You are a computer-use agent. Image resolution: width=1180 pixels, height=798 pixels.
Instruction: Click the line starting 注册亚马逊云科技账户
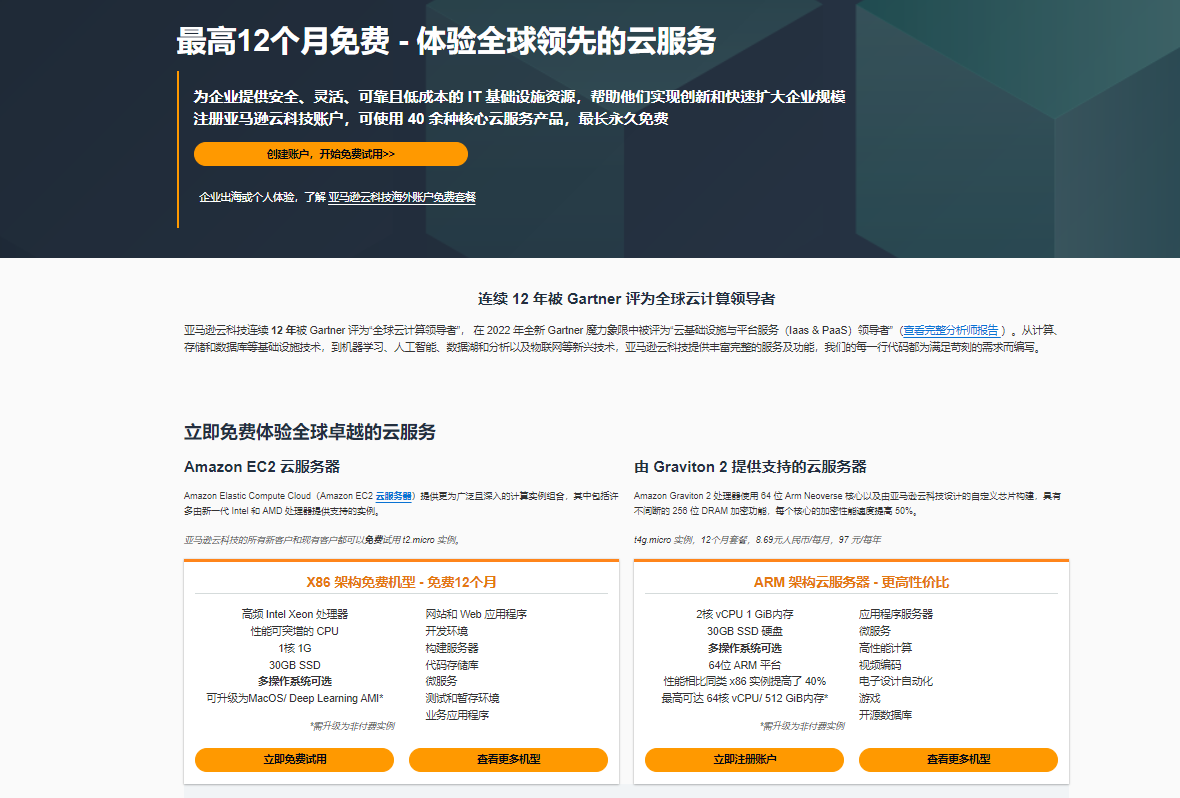[430, 119]
